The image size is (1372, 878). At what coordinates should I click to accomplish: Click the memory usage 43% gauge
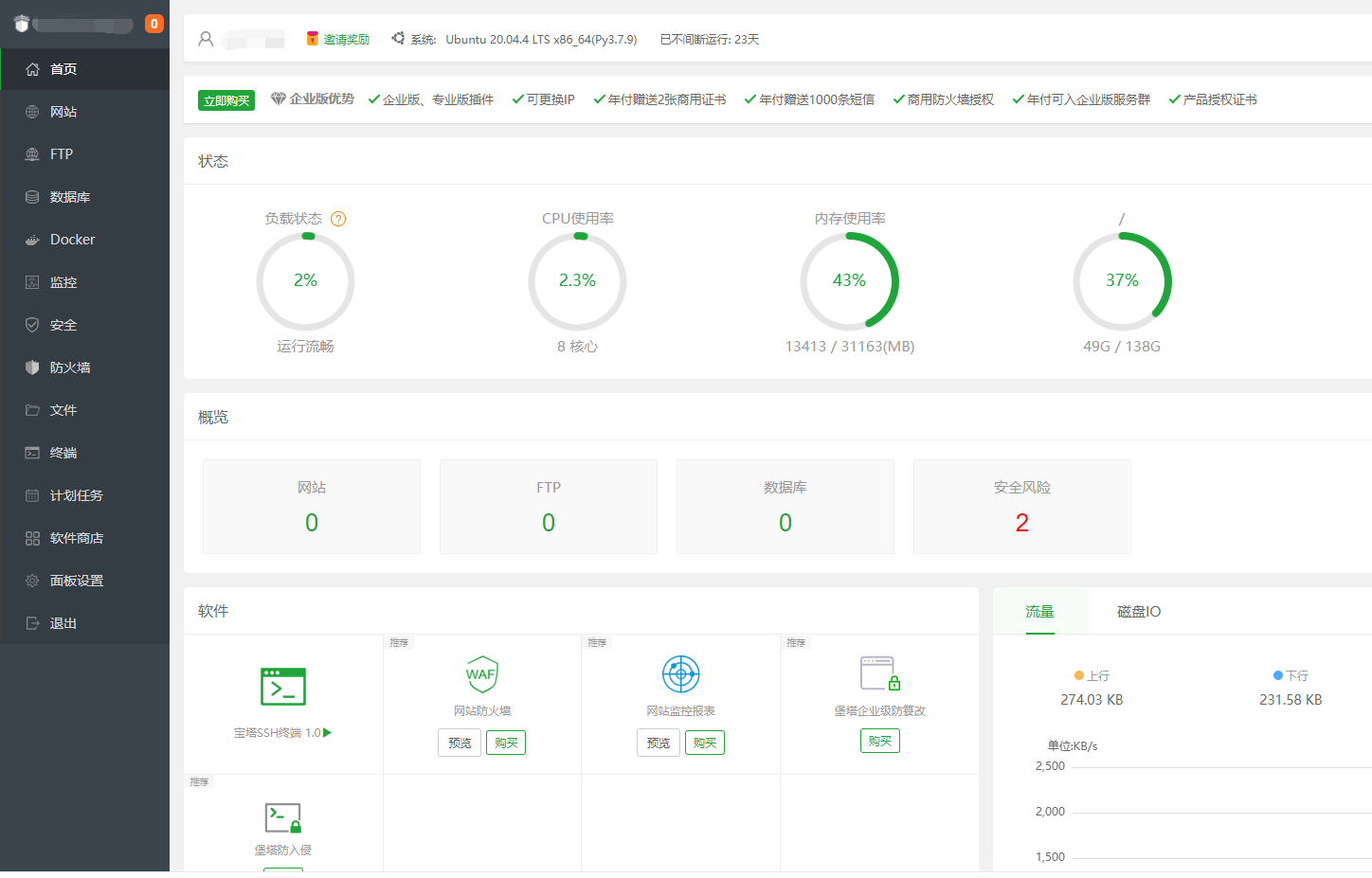(x=849, y=281)
